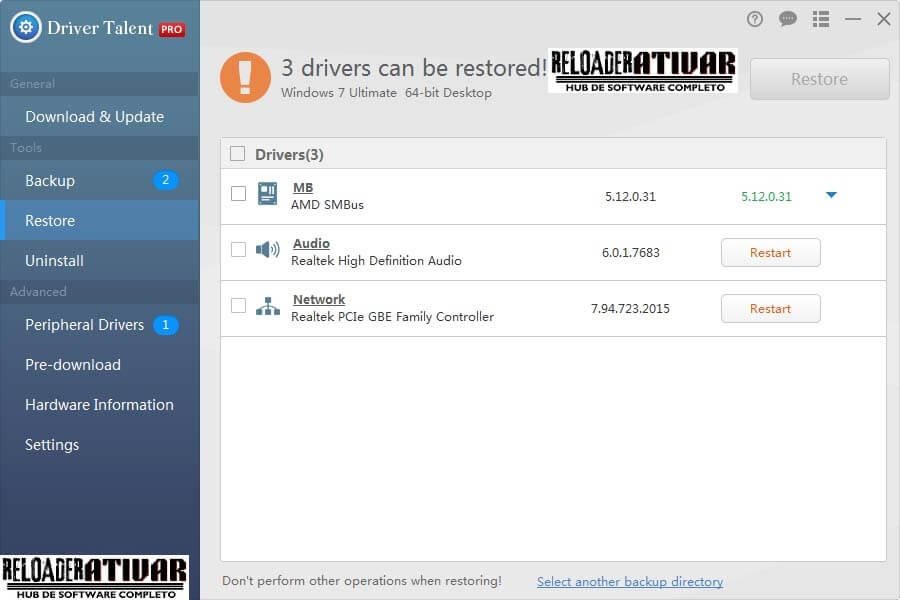Close the Driver Talent window
Viewport: 900px width, 600px height.
(x=884, y=19)
